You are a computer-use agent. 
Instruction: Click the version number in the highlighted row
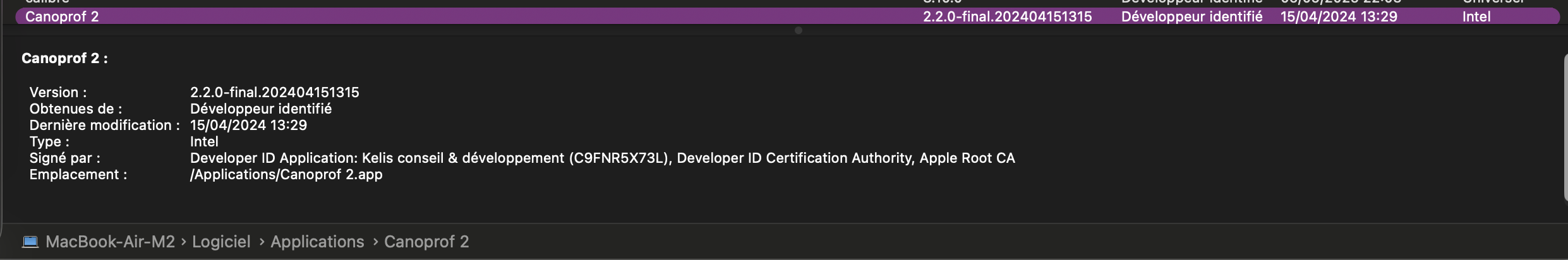tap(1007, 16)
